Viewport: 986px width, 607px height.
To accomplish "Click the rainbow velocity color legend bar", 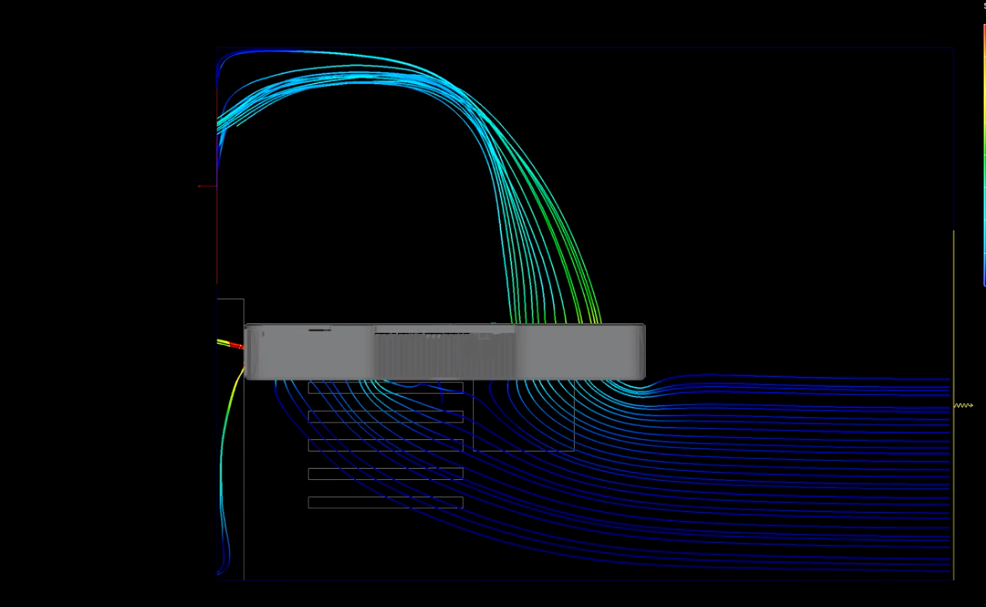I will [x=984, y=155].
